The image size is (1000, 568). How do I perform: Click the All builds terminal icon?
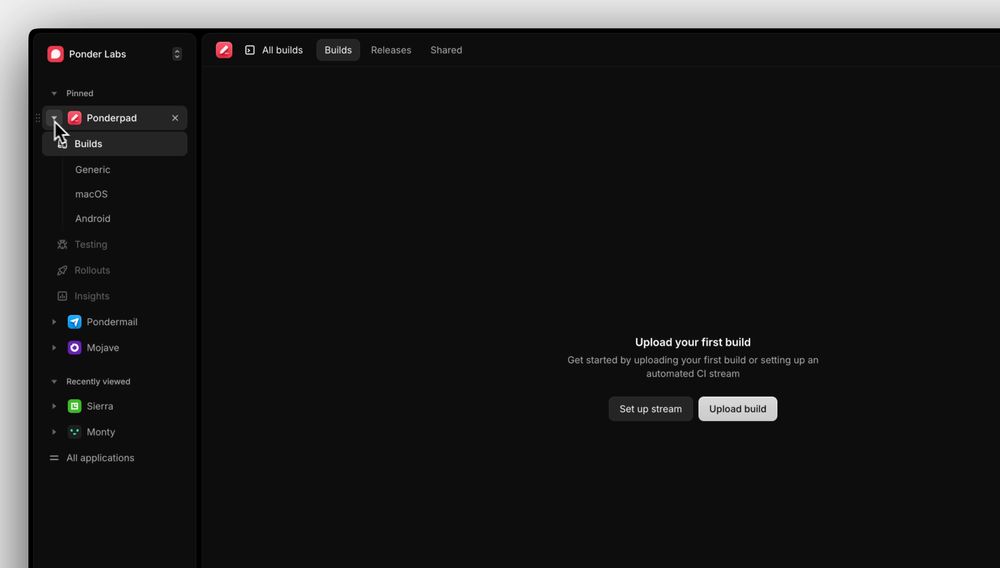point(250,50)
